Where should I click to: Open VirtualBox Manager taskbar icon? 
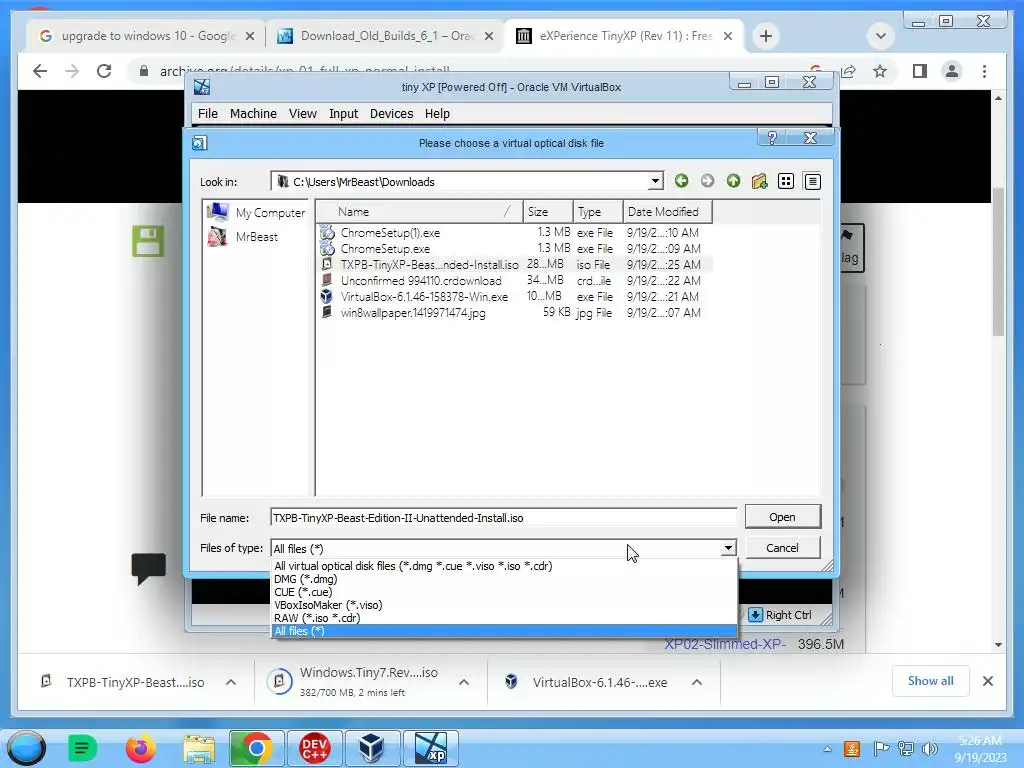[x=370, y=748]
